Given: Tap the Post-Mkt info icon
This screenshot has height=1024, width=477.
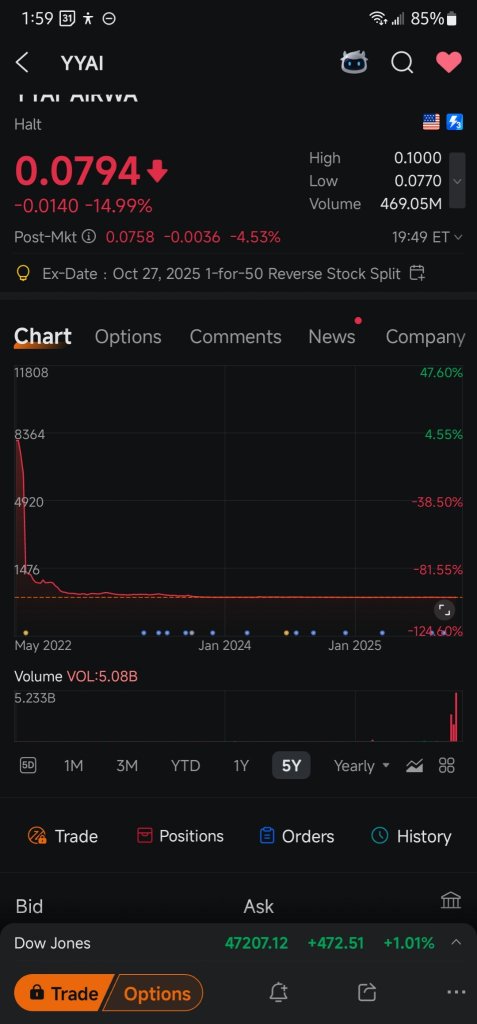Looking at the screenshot, I should pyautogui.click(x=89, y=236).
